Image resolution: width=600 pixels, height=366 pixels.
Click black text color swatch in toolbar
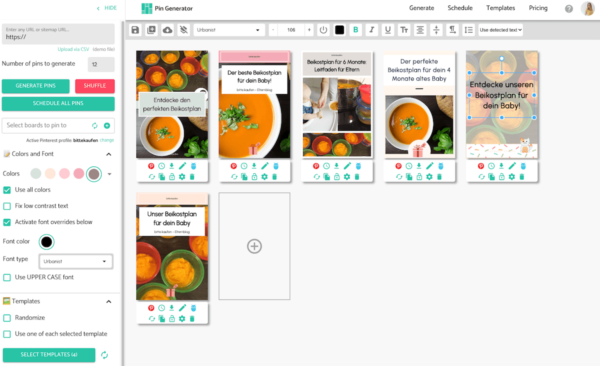(339, 30)
